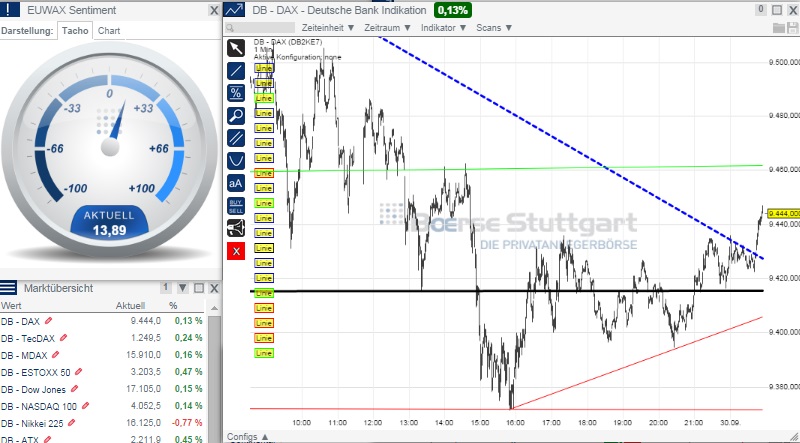This screenshot has width=800, height=443.
Task: Select the DB - Nikkei 225 row
Action: [102, 423]
